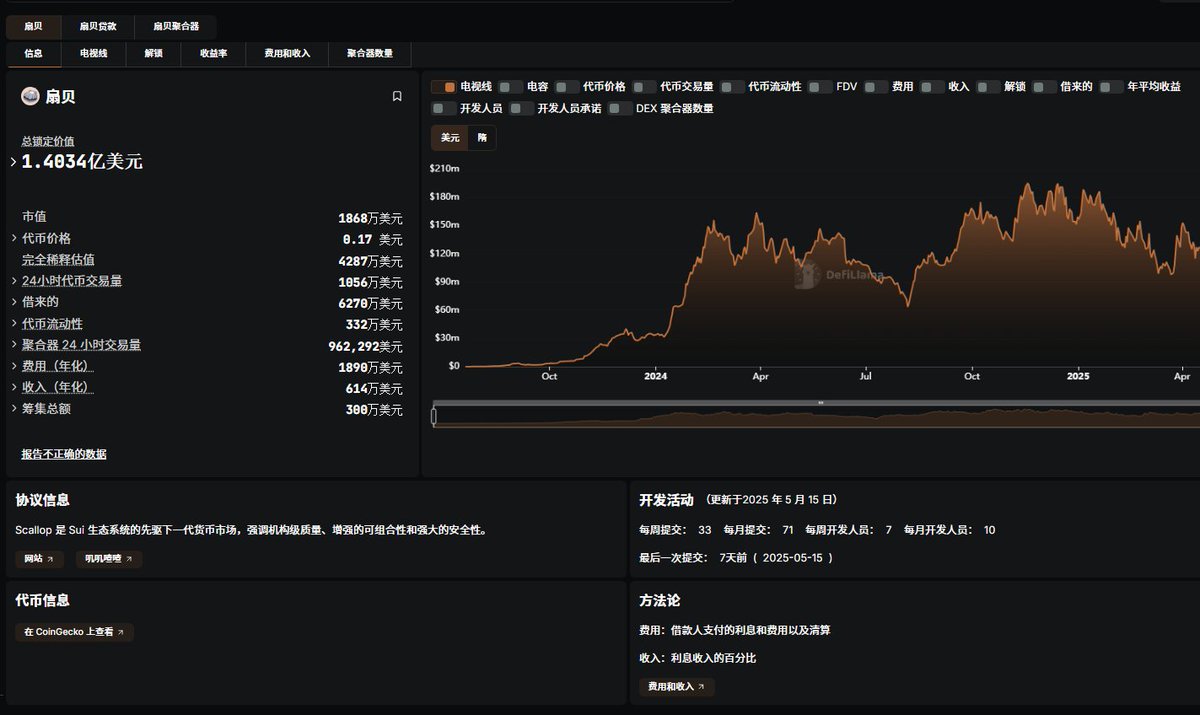Viewport: 1200px width, 715px height.
Task: Open 在 CoinGecko 上查看 link
Action: [75, 632]
